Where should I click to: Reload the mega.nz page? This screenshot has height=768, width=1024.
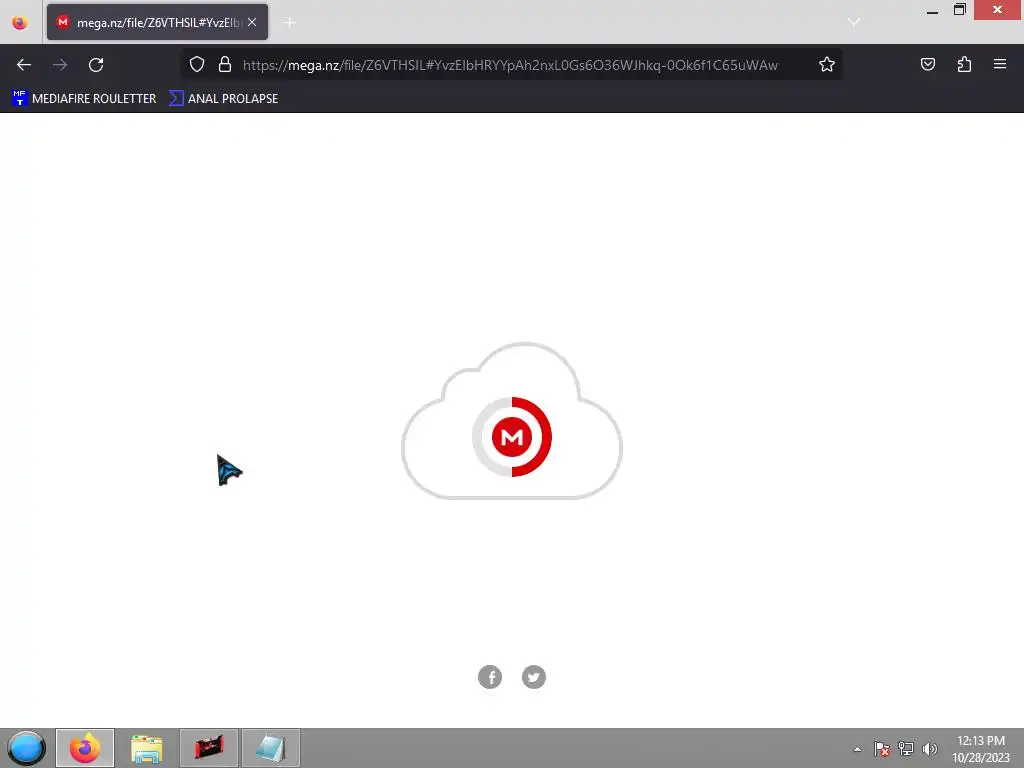coord(96,65)
